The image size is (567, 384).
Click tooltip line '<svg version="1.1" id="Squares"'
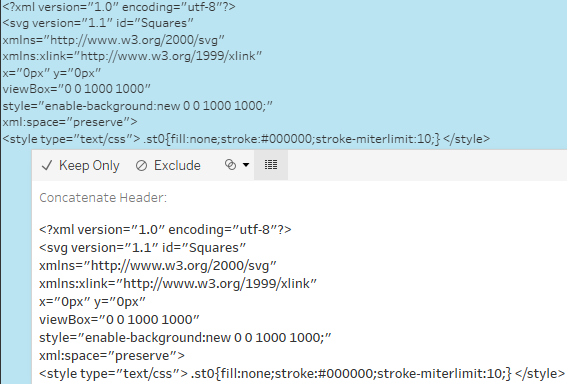pyautogui.click(x=142, y=248)
